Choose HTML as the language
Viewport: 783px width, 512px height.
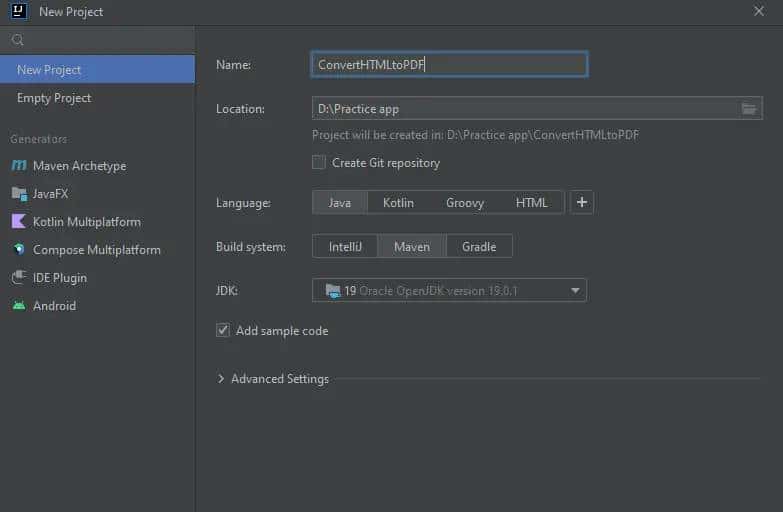coord(531,203)
